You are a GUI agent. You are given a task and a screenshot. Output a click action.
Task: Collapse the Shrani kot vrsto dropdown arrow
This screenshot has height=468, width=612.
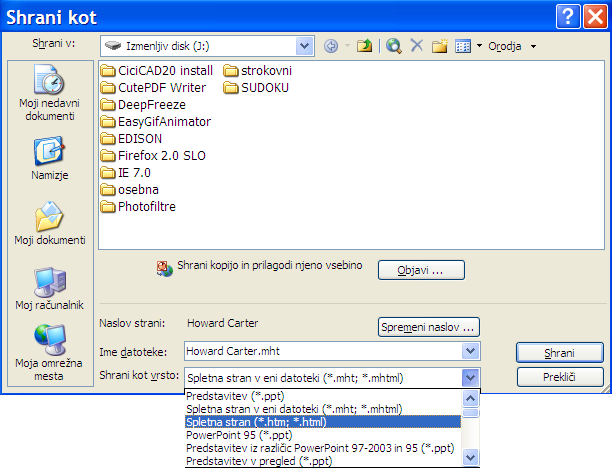pyautogui.click(x=470, y=377)
